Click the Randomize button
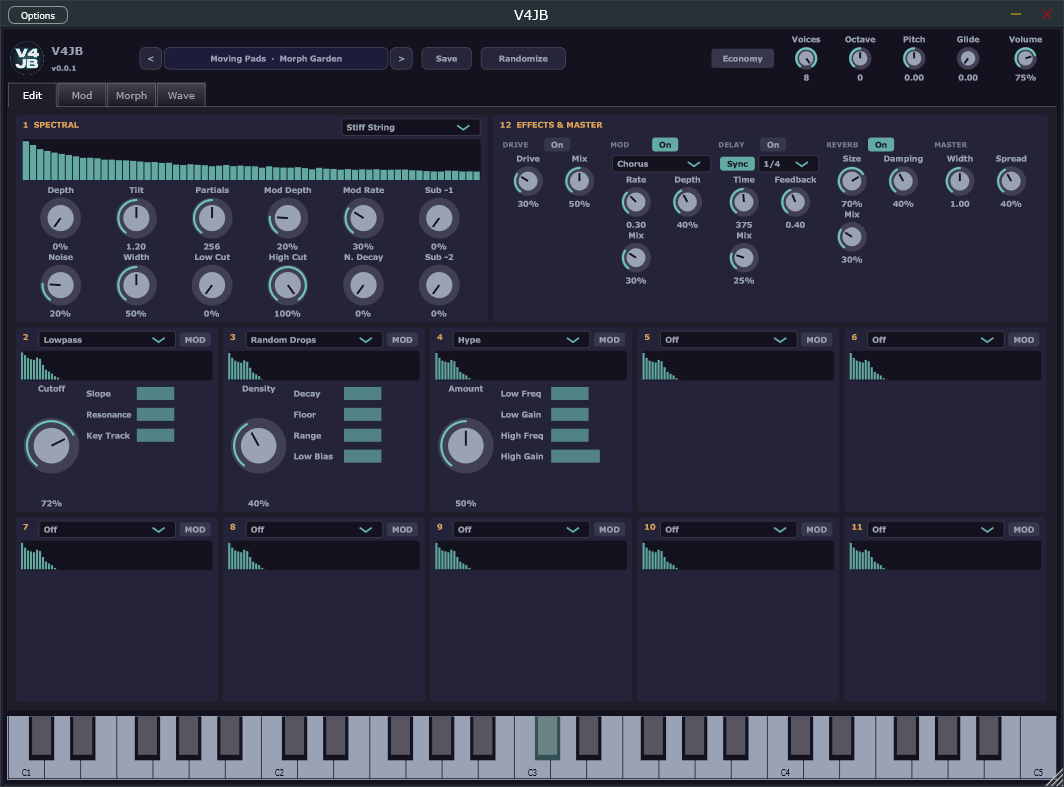The image size is (1064, 787). 522,58
